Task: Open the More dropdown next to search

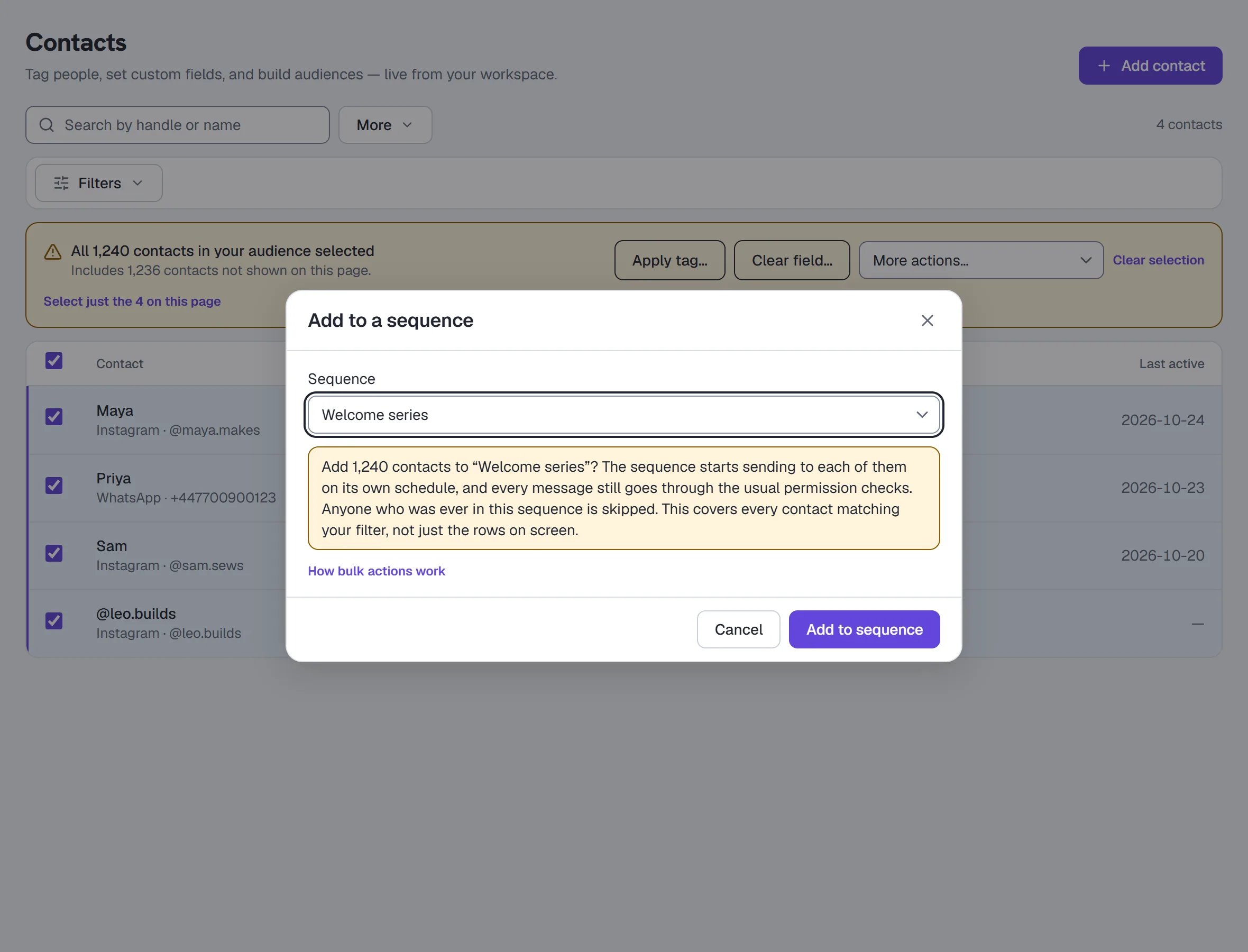Action: click(385, 125)
